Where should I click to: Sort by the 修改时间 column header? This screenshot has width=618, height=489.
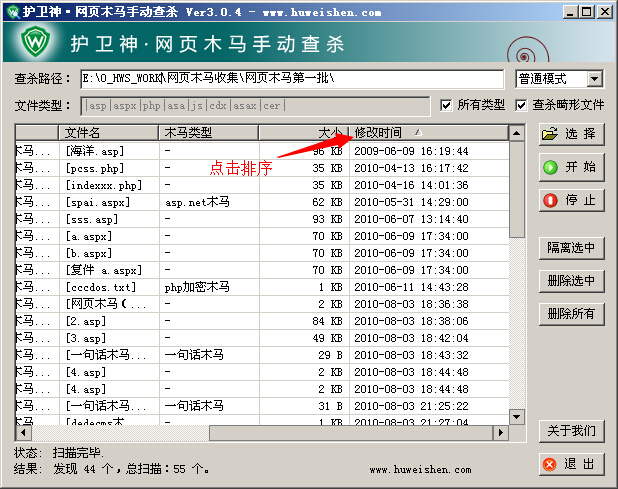428,133
